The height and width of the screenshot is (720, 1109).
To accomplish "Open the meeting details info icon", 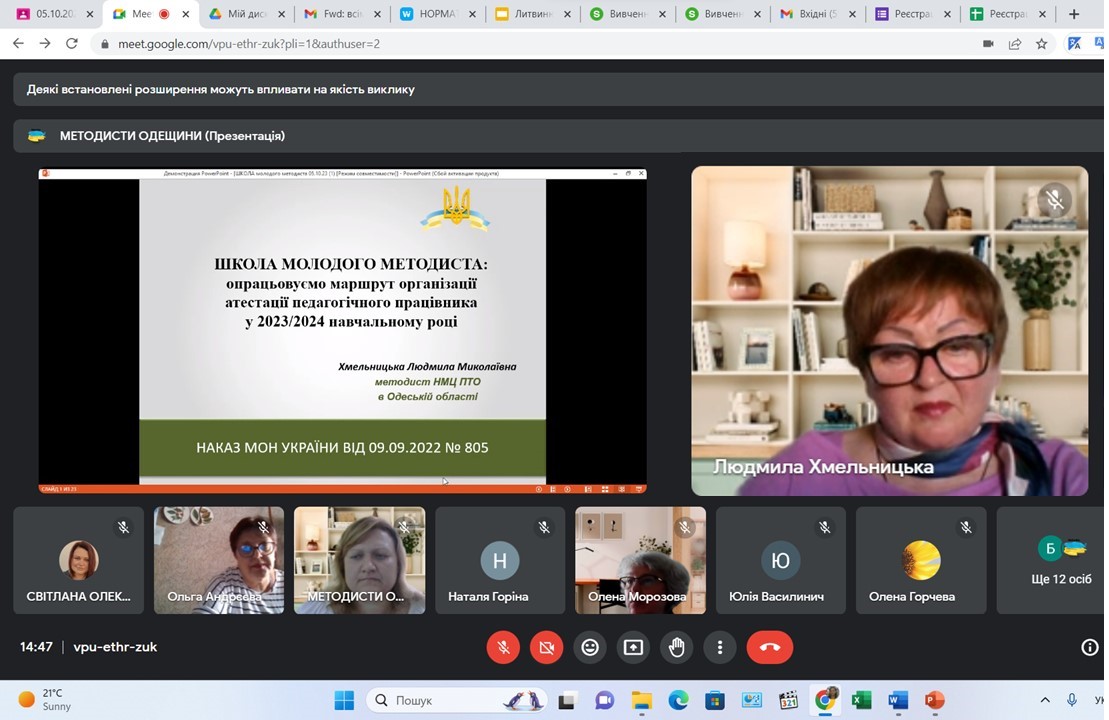I will pyautogui.click(x=1089, y=647).
